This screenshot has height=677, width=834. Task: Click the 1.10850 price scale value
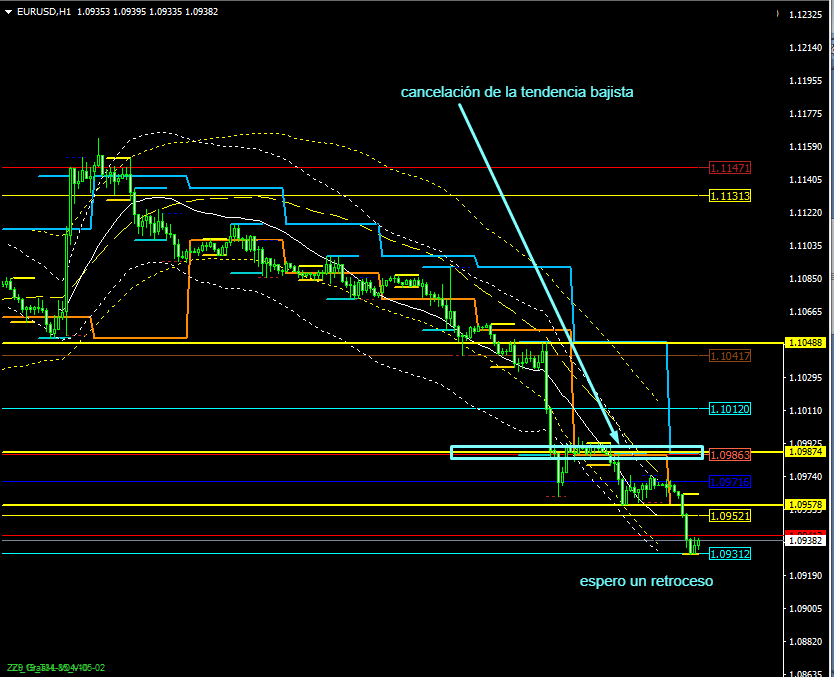(x=805, y=279)
